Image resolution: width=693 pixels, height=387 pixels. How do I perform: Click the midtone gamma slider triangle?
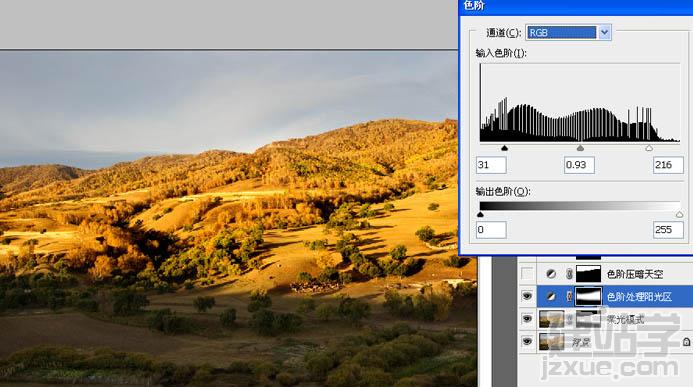[580, 148]
